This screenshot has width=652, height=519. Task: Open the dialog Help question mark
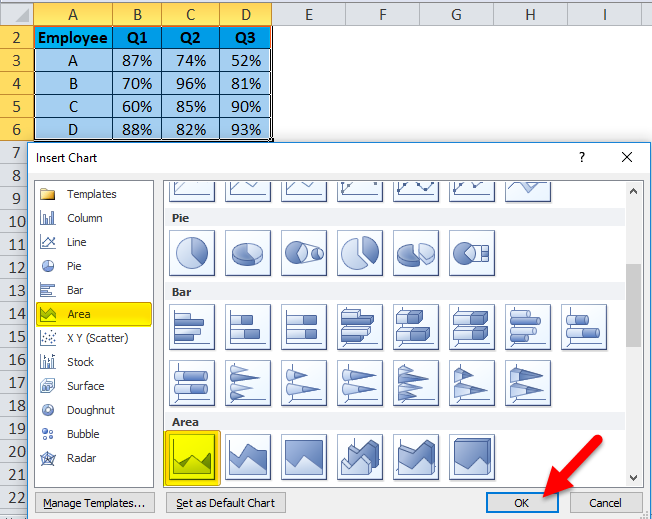(x=582, y=157)
